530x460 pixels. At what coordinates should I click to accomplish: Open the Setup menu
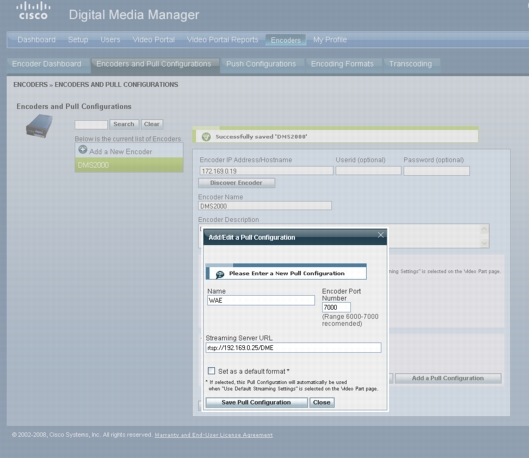[78, 40]
